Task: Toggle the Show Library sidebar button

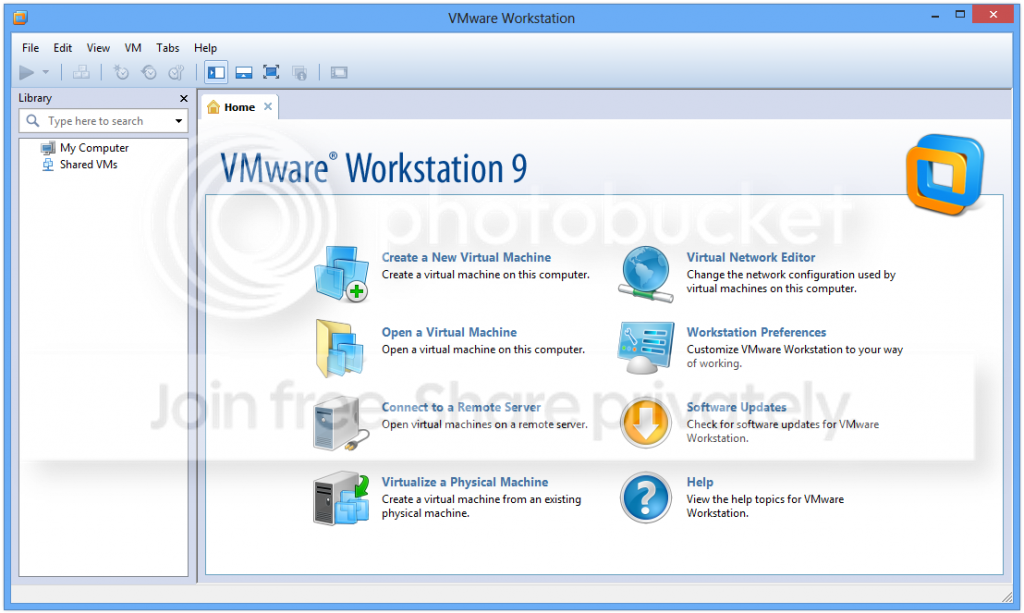Action: (216, 72)
